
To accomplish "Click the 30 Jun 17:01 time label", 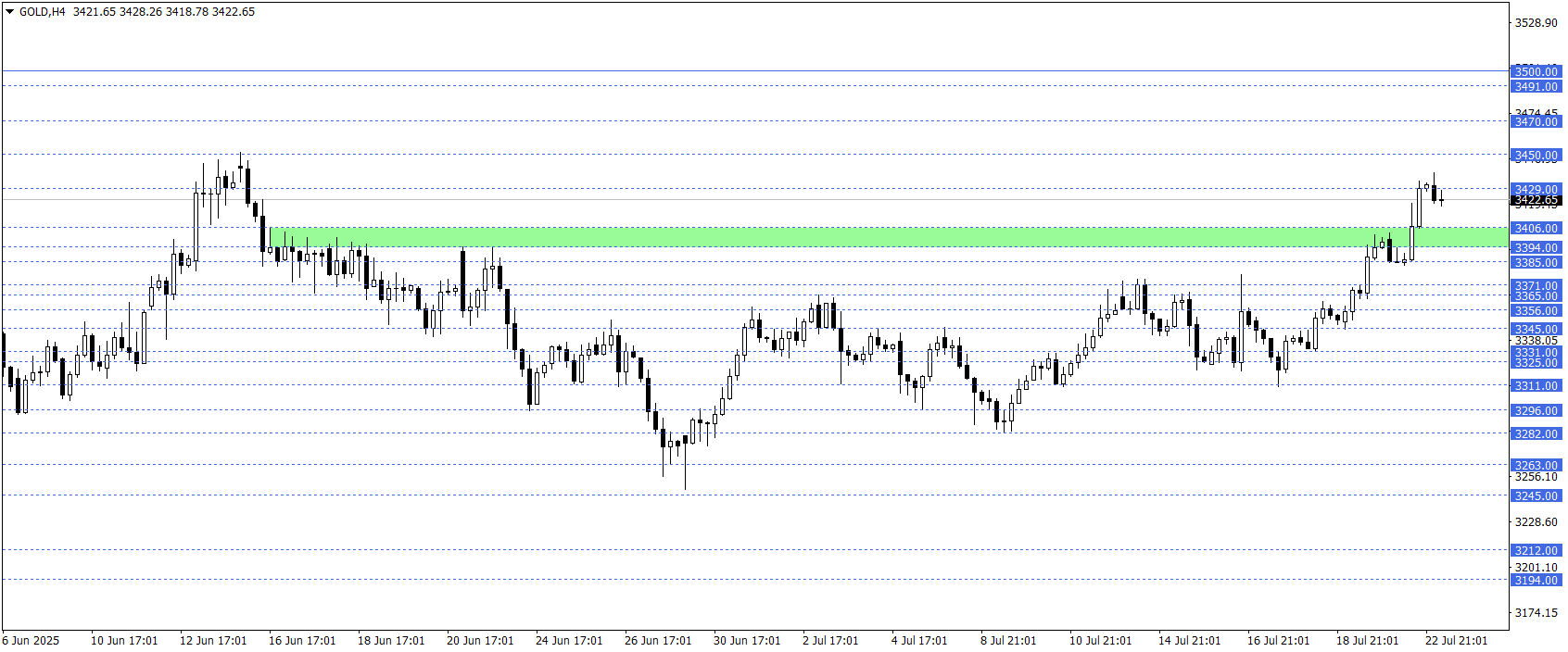I will click(747, 641).
